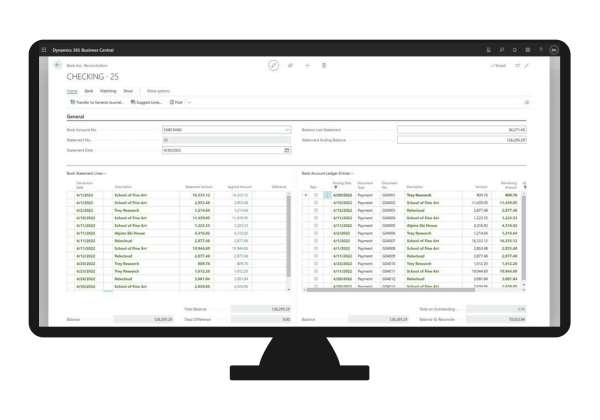Collapse the page using the diagonal arrows icon
Viewport: 600px width, 420px height.
527,65
